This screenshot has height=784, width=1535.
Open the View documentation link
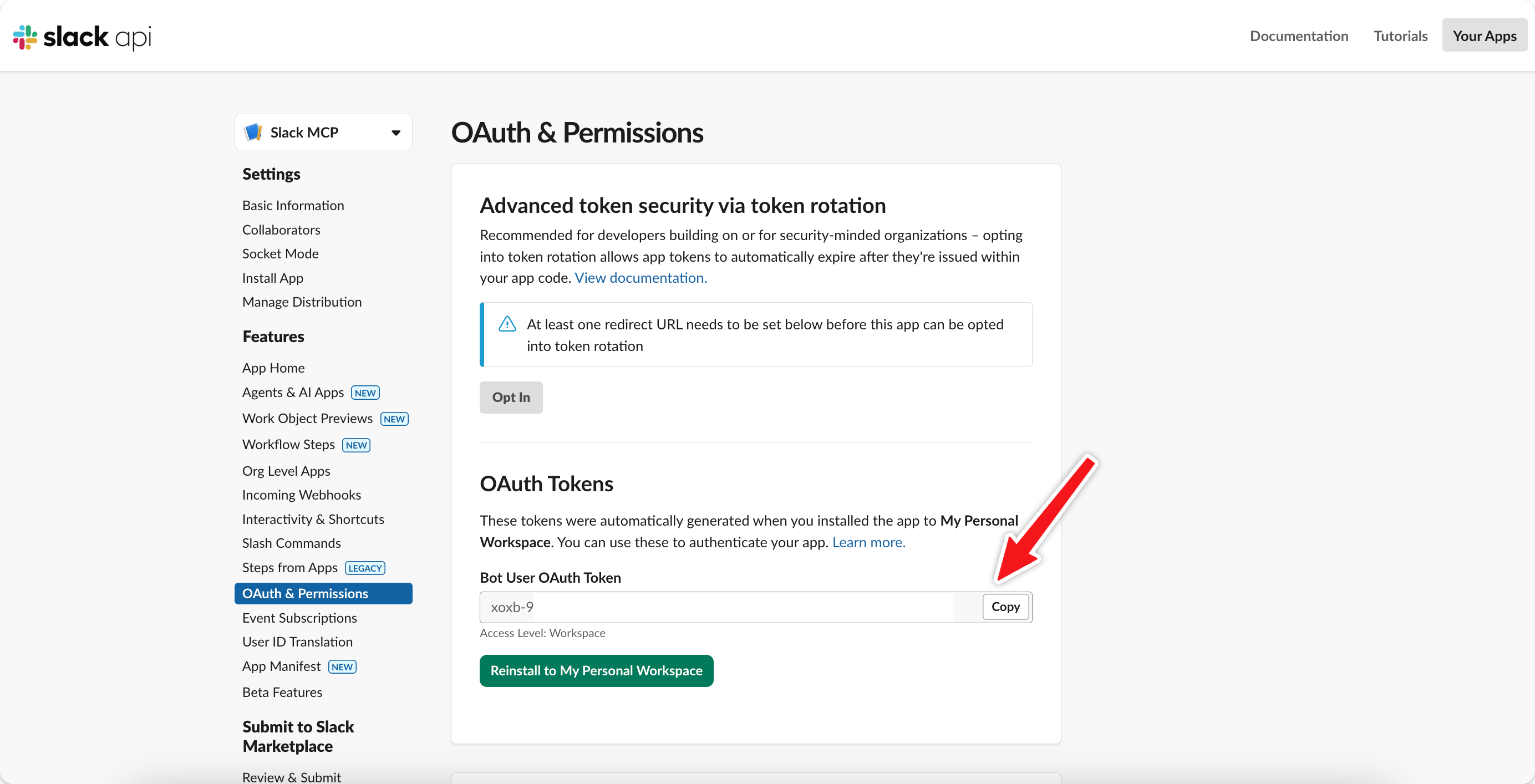click(x=641, y=278)
